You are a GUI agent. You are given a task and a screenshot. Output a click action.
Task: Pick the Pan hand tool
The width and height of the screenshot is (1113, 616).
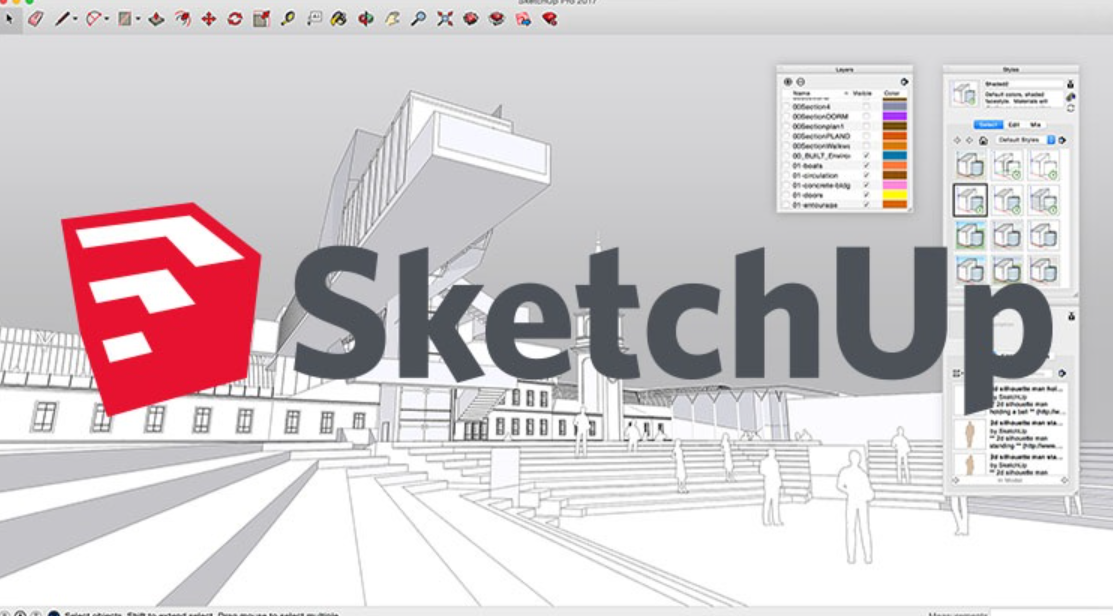pyautogui.click(x=392, y=19)
